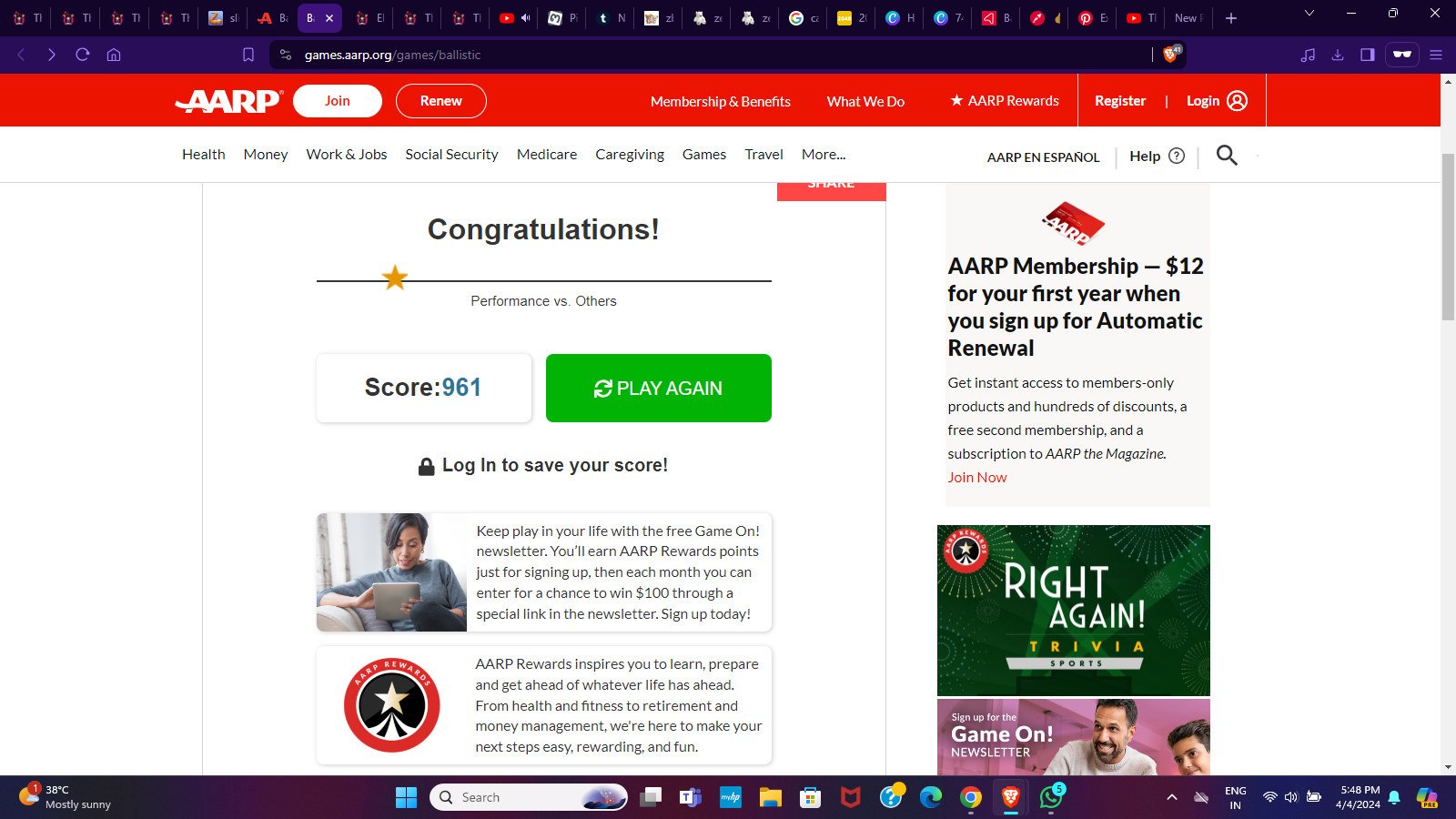Open the browser downloads icon
The width and height of the screenshot is (1456, 819).
pyautogui.click(x=1338, y=55)
